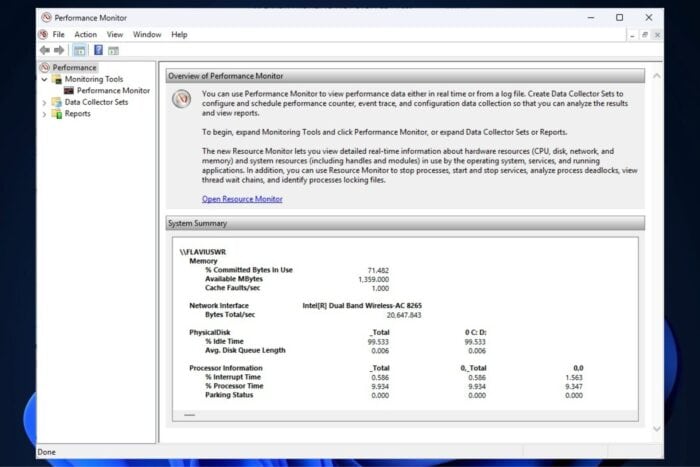Toggle the Show/Hide Console Tree icon
The image size is (700, 467).
79,50
